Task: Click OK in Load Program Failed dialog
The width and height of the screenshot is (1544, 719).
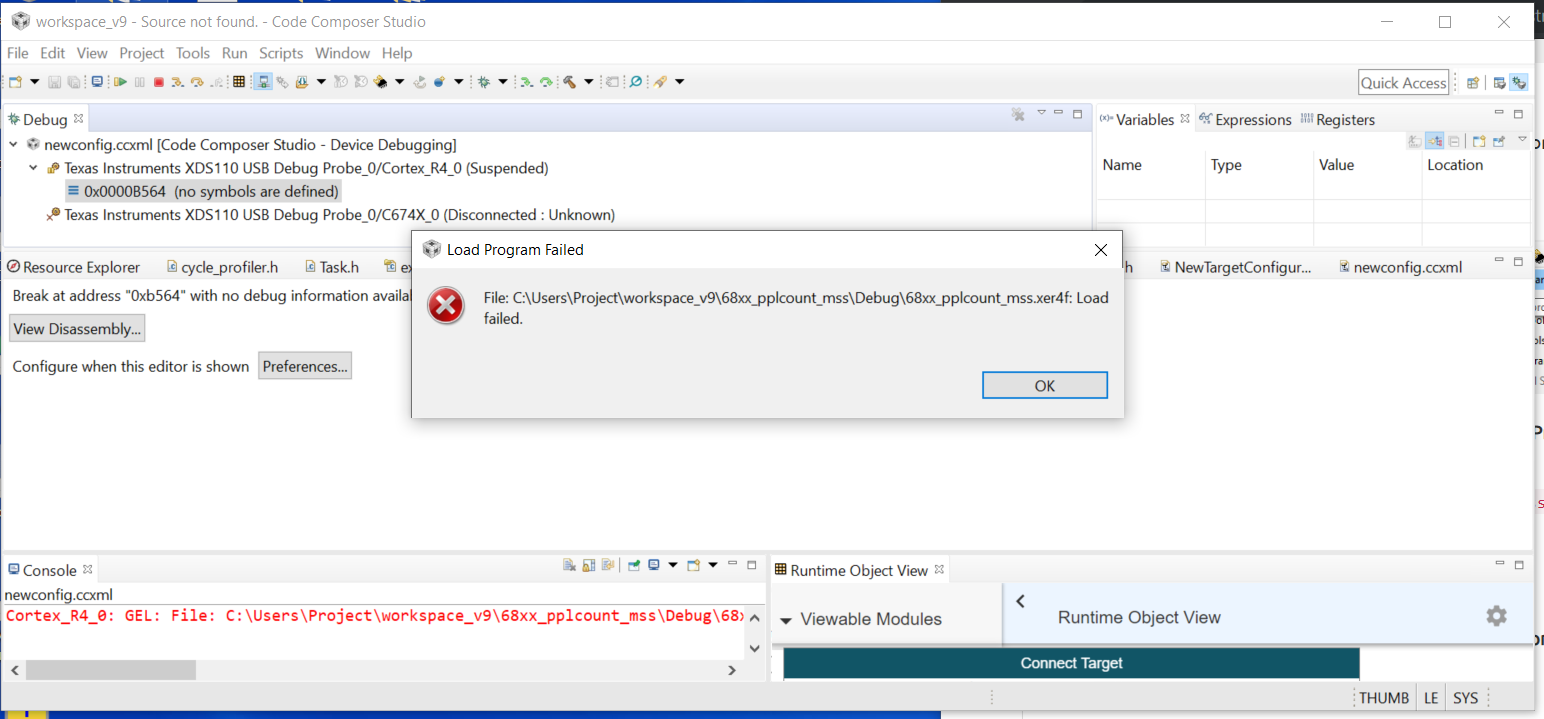Action: pyautogui.click(x=1045, y=385)
